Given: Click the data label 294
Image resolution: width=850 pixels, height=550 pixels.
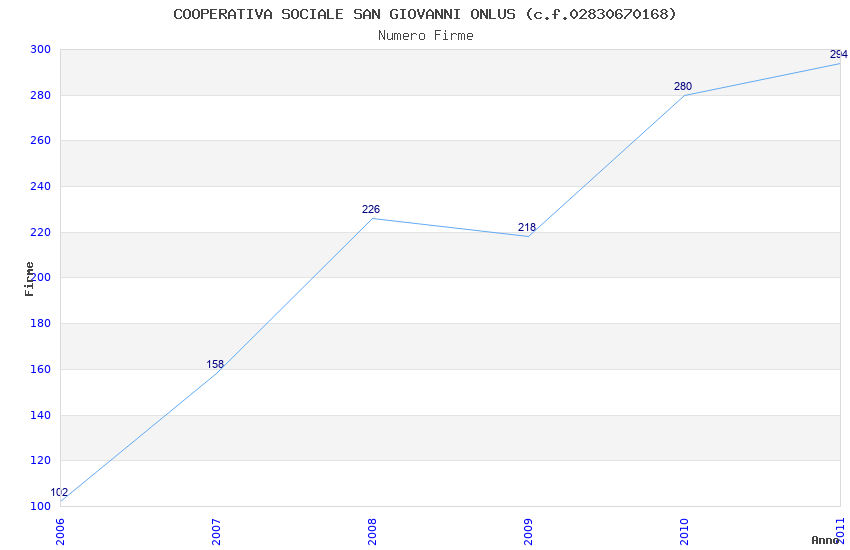Looking at the screenshot, I should [x=839, y=54].
